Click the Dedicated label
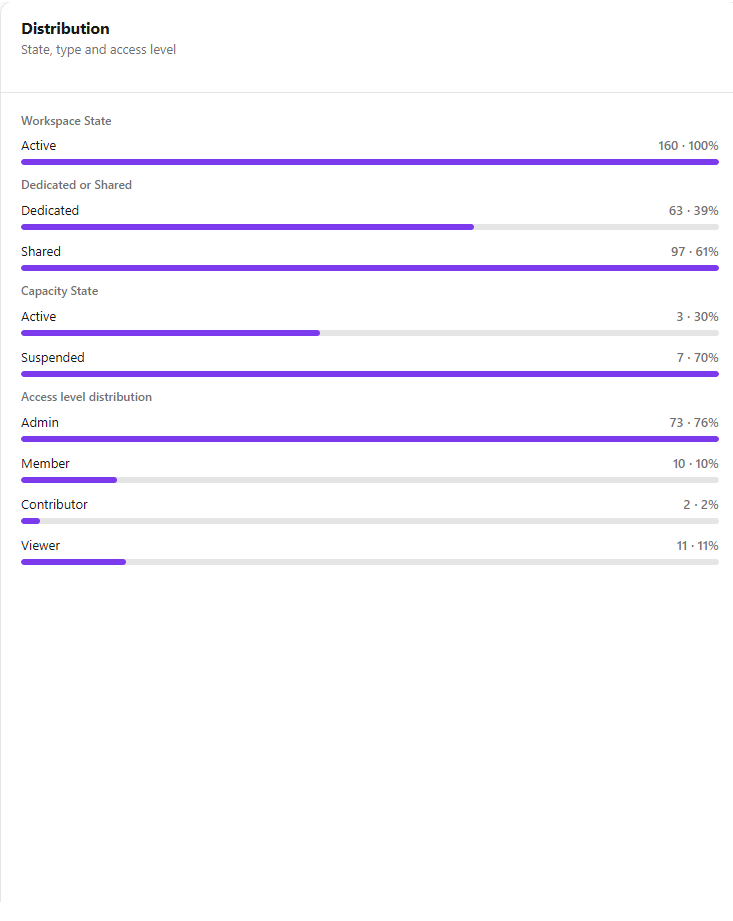 (50, 210)
